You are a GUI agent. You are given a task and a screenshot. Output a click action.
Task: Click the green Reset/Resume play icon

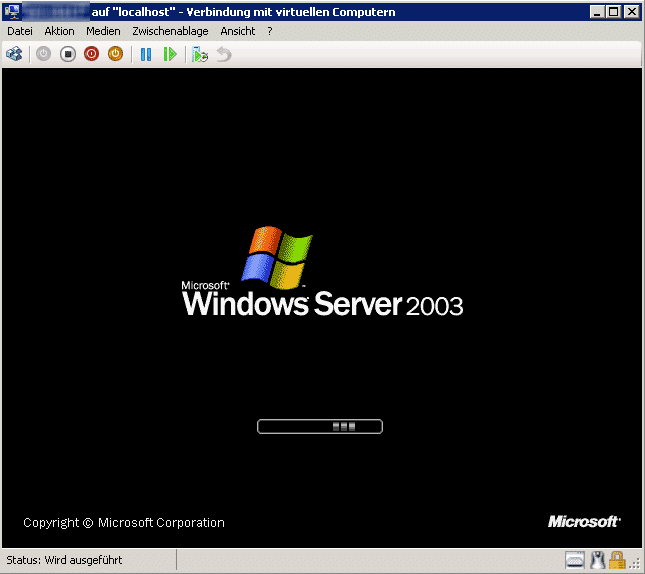[x=169, y=54]
